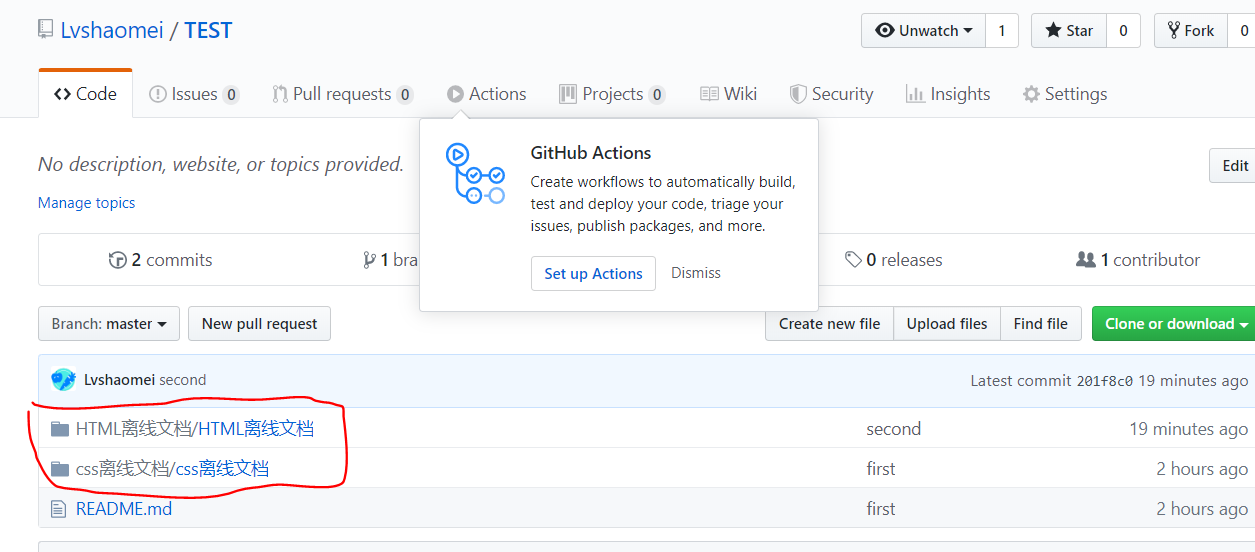
Task: Click the repository book icon beside Lvshaomei
Action: [45, 30]
